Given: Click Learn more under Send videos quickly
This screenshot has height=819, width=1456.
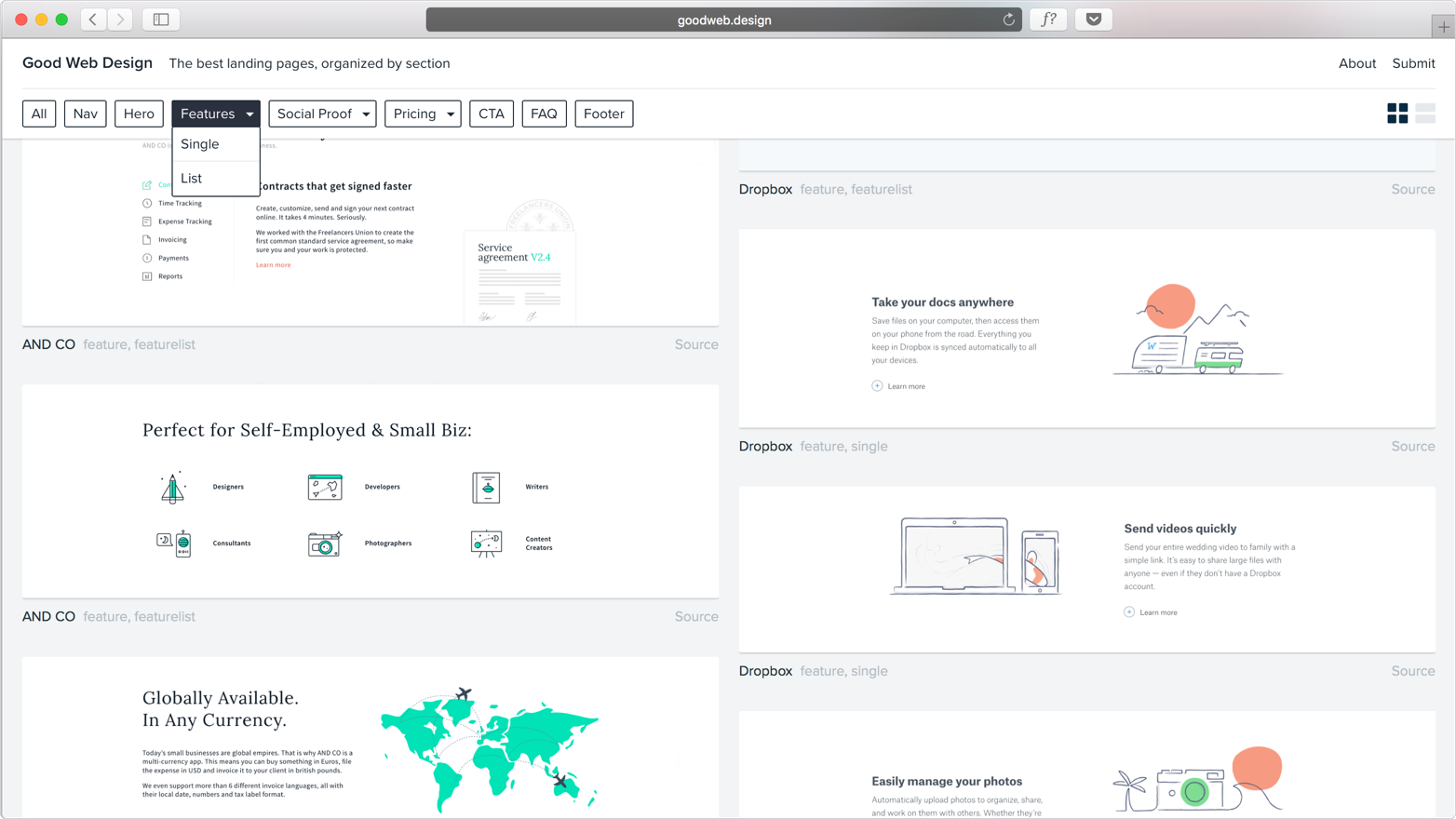Looking at the screenshot, I should (x=1158, y=612).
